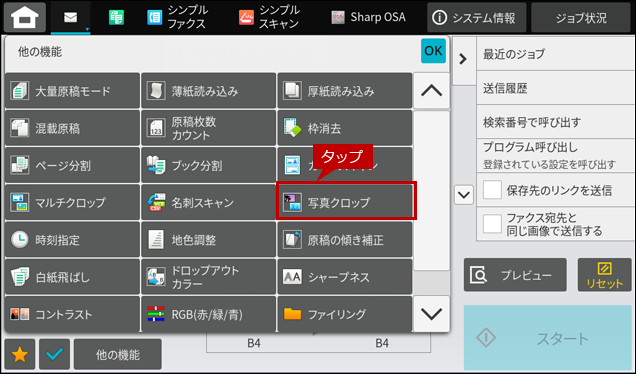The width and height of the screenshot is (636, 374).
Task: Select コントラスト function
Action: [x=73, y=314]
